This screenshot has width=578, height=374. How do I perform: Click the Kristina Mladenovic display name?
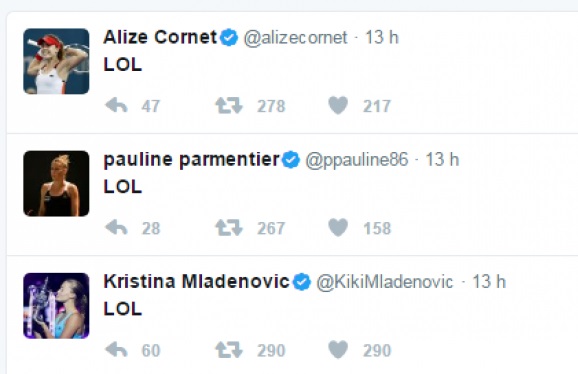coord(196,282)
